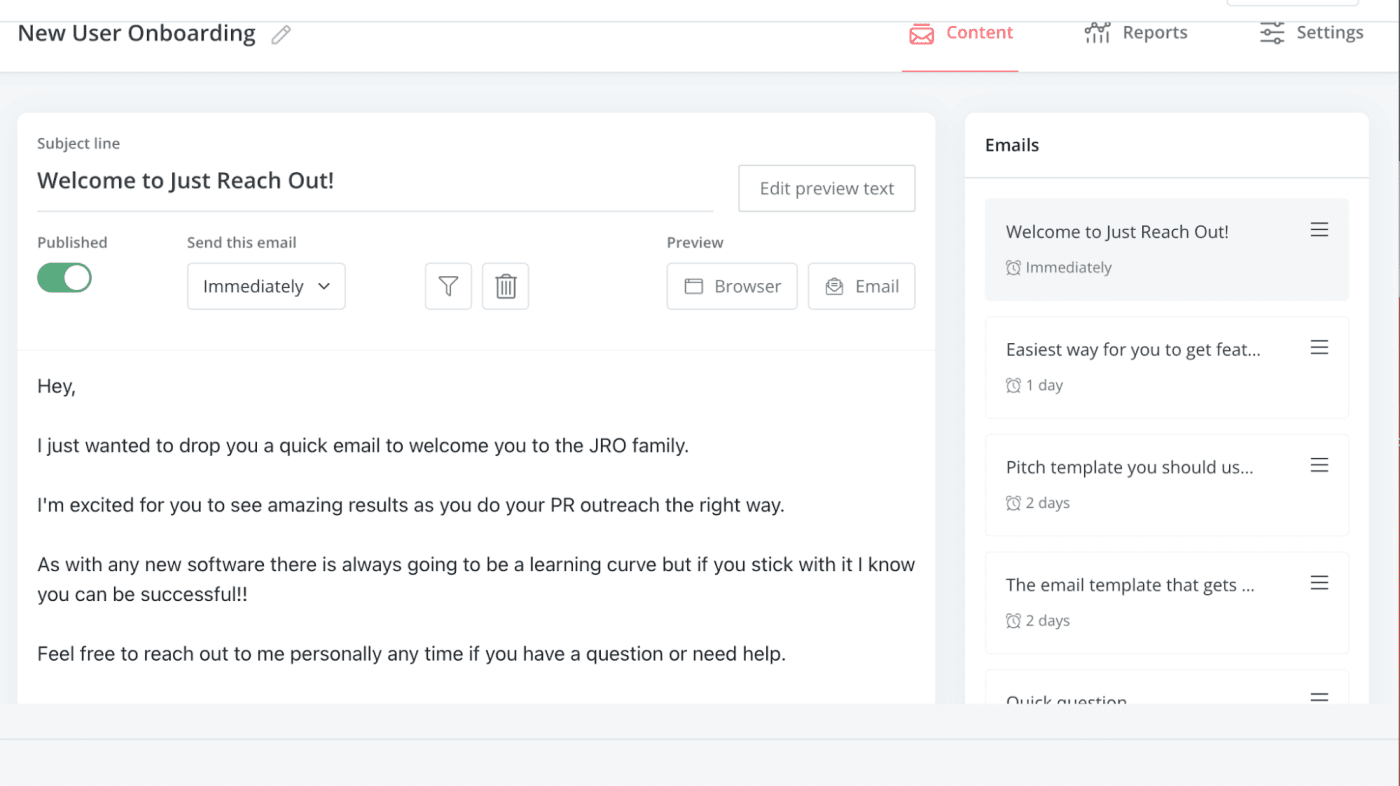Click hamburger icon on Easiest way email
Viewport: 1400px width, 786px height.
coord(1319,347)
